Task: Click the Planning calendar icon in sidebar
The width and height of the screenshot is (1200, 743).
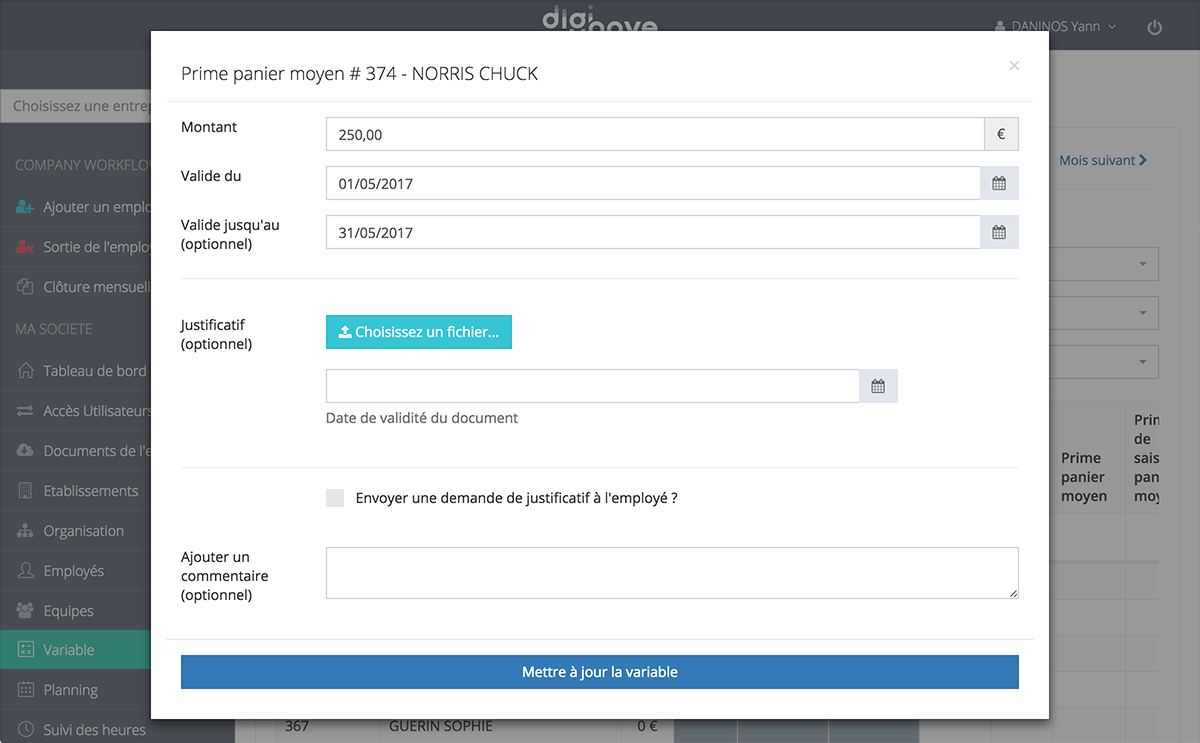Action: pos(26,690)
